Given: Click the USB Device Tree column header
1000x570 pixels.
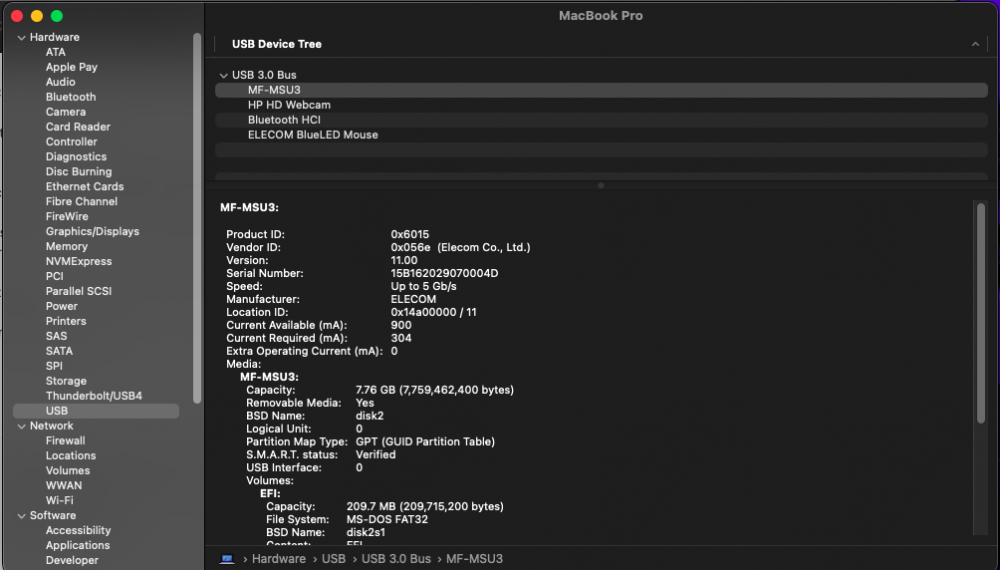Looking at the screenshot, I should point(277,44).
